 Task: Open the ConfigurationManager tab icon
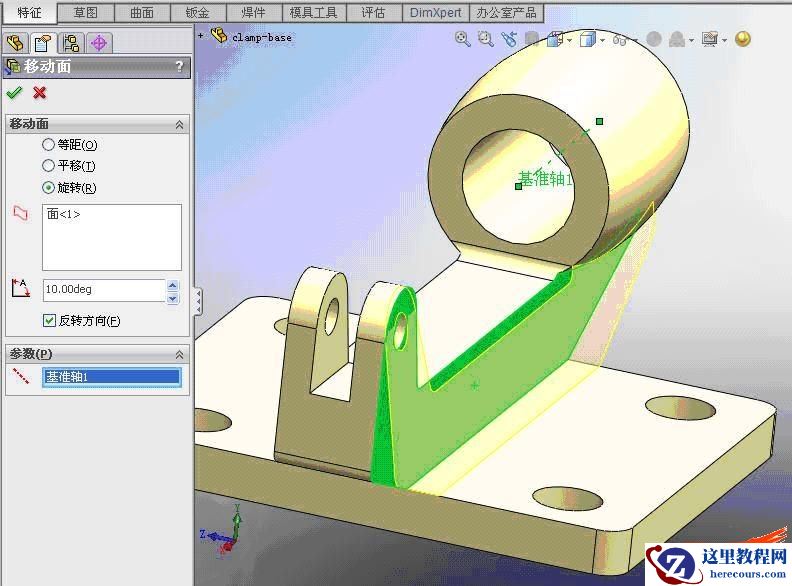click(x=70, y=43)
